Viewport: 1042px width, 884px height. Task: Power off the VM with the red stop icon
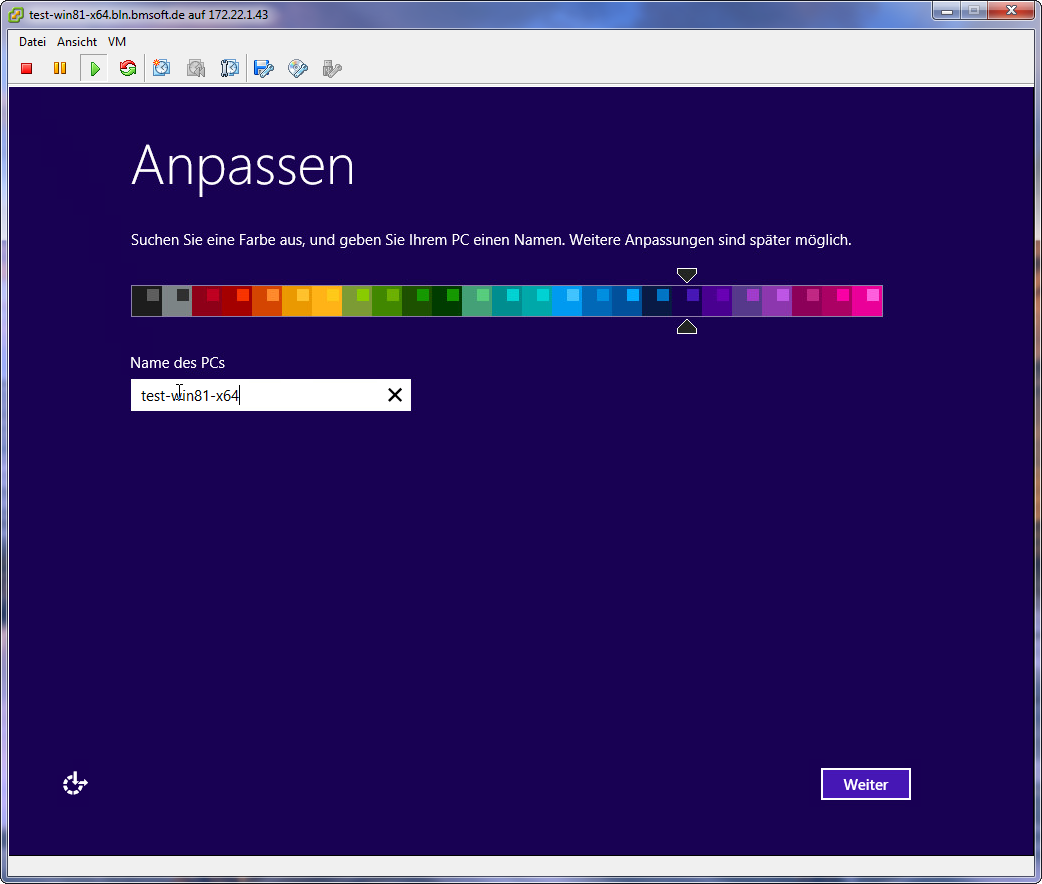tap(27, 68)
